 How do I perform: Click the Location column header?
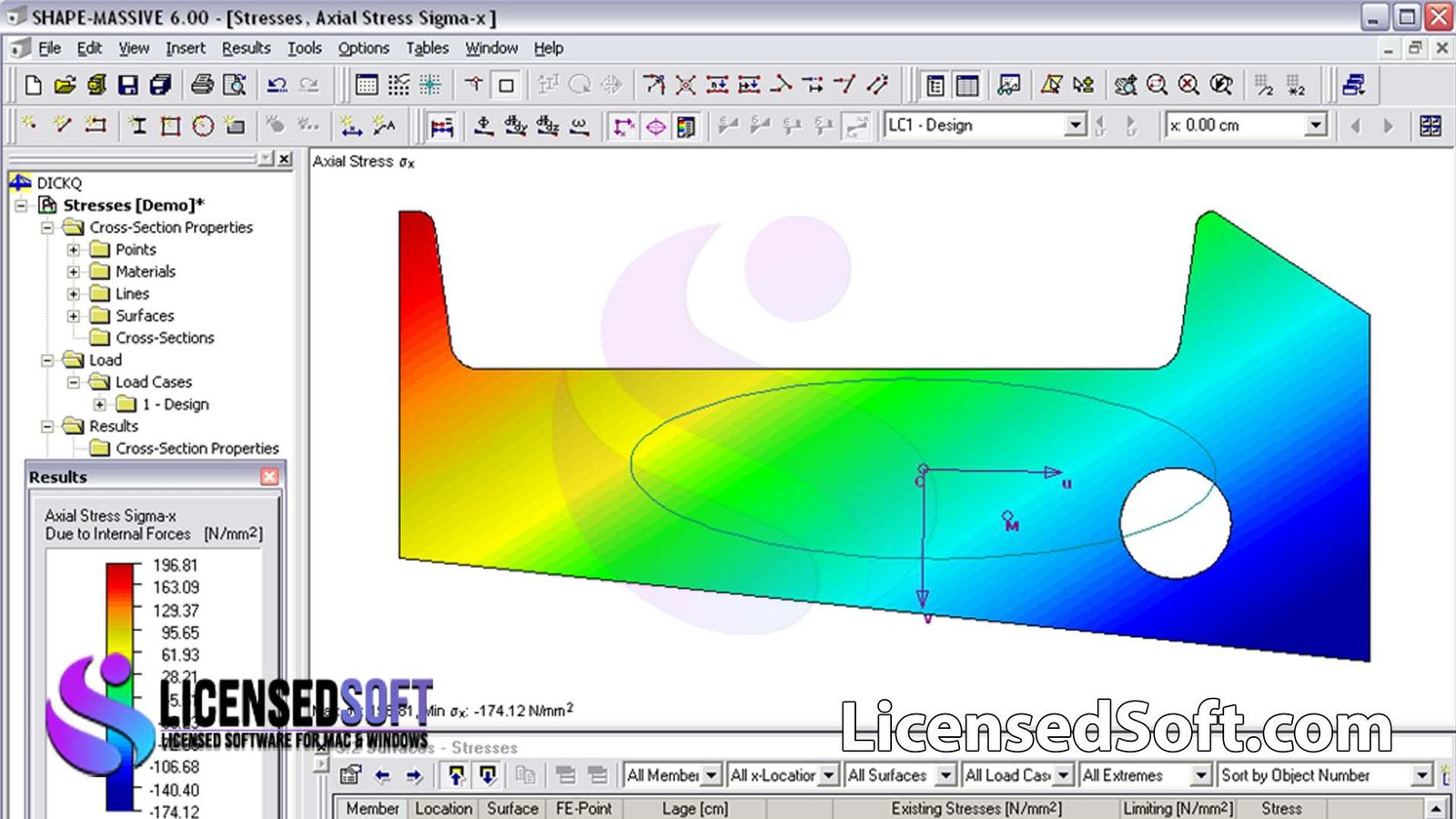[x=443, y=808]
